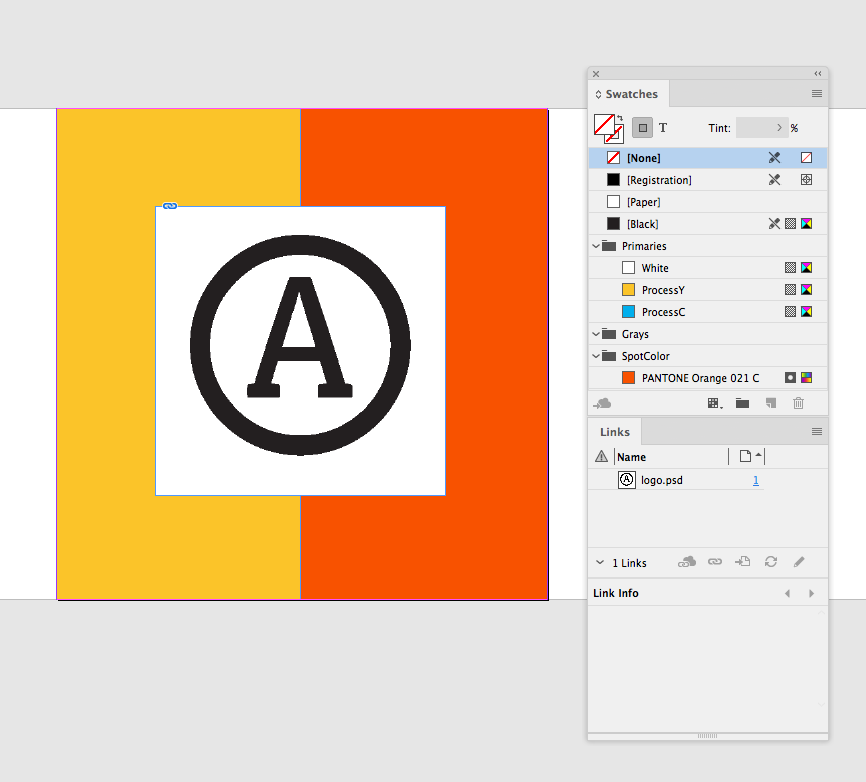This screenshot has width=866, height=782.
Task: Update the logo.psd link
Action: [770, 562]
